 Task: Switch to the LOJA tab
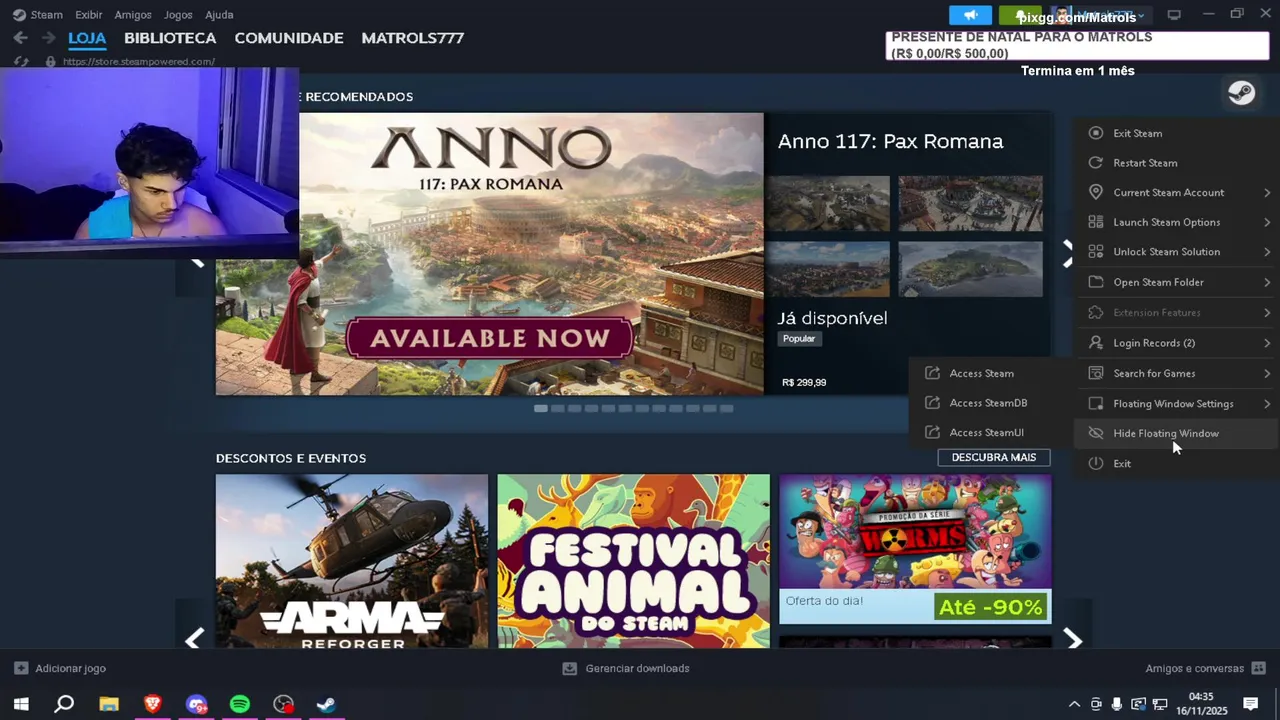(87, 38)
